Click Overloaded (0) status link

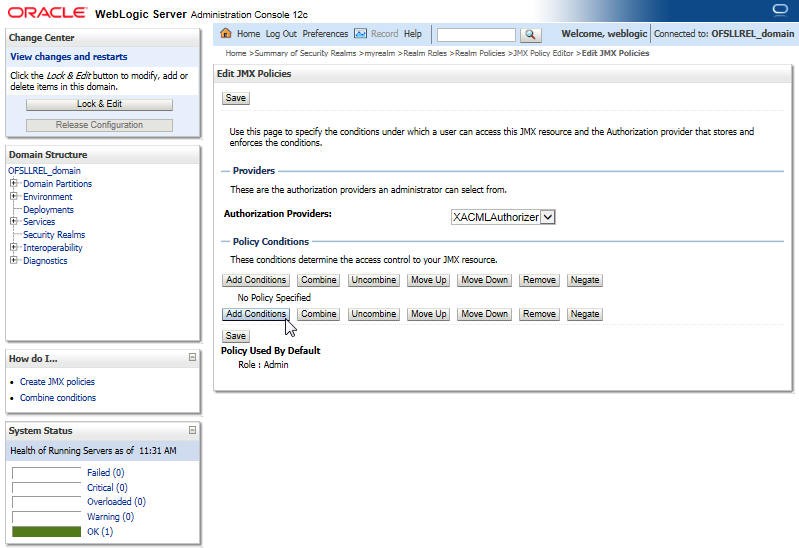(x=116, y=502)
